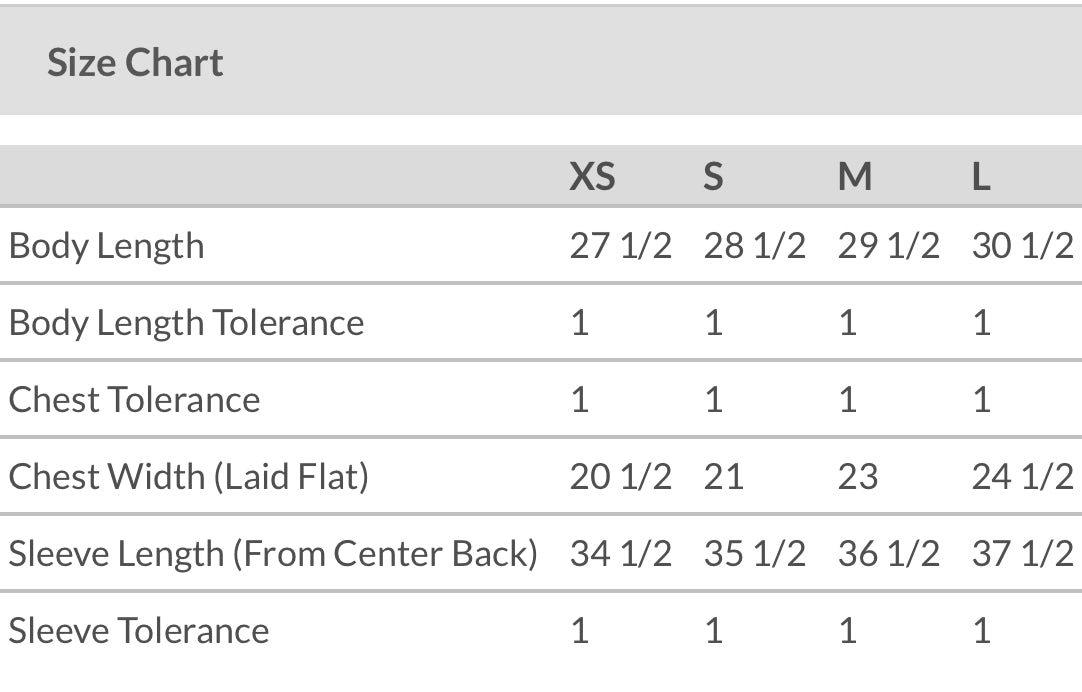Select the S size column header
1082x692 pixels.
click(713, 177)
